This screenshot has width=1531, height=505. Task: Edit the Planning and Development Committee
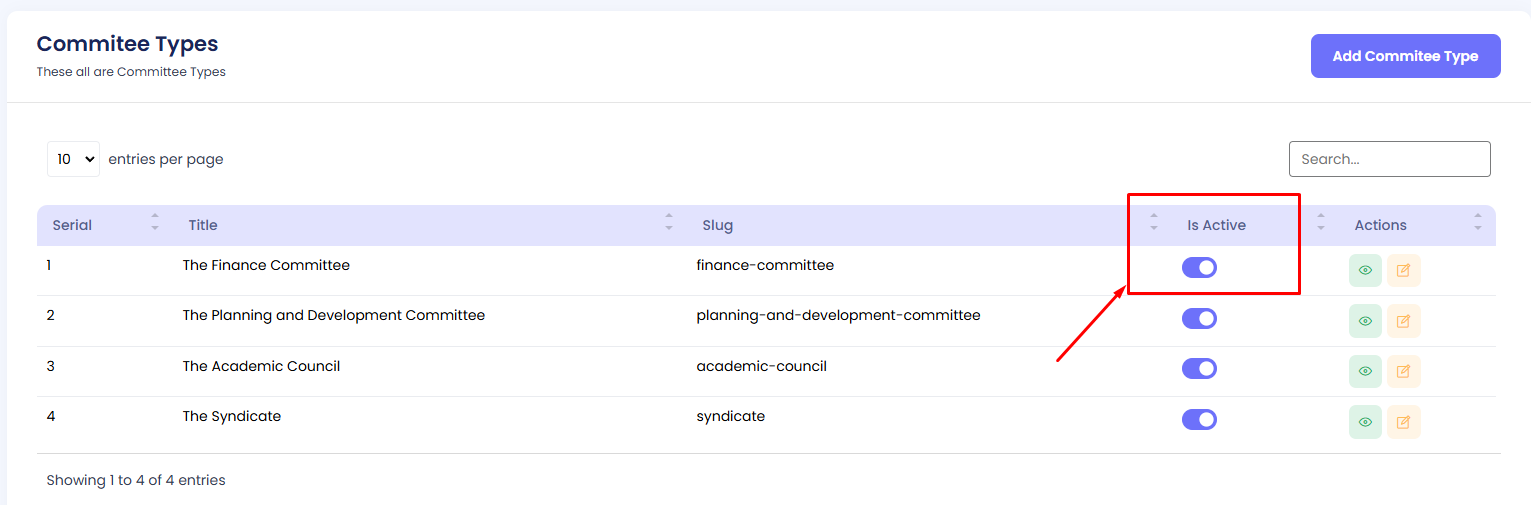click(1403, 321)
